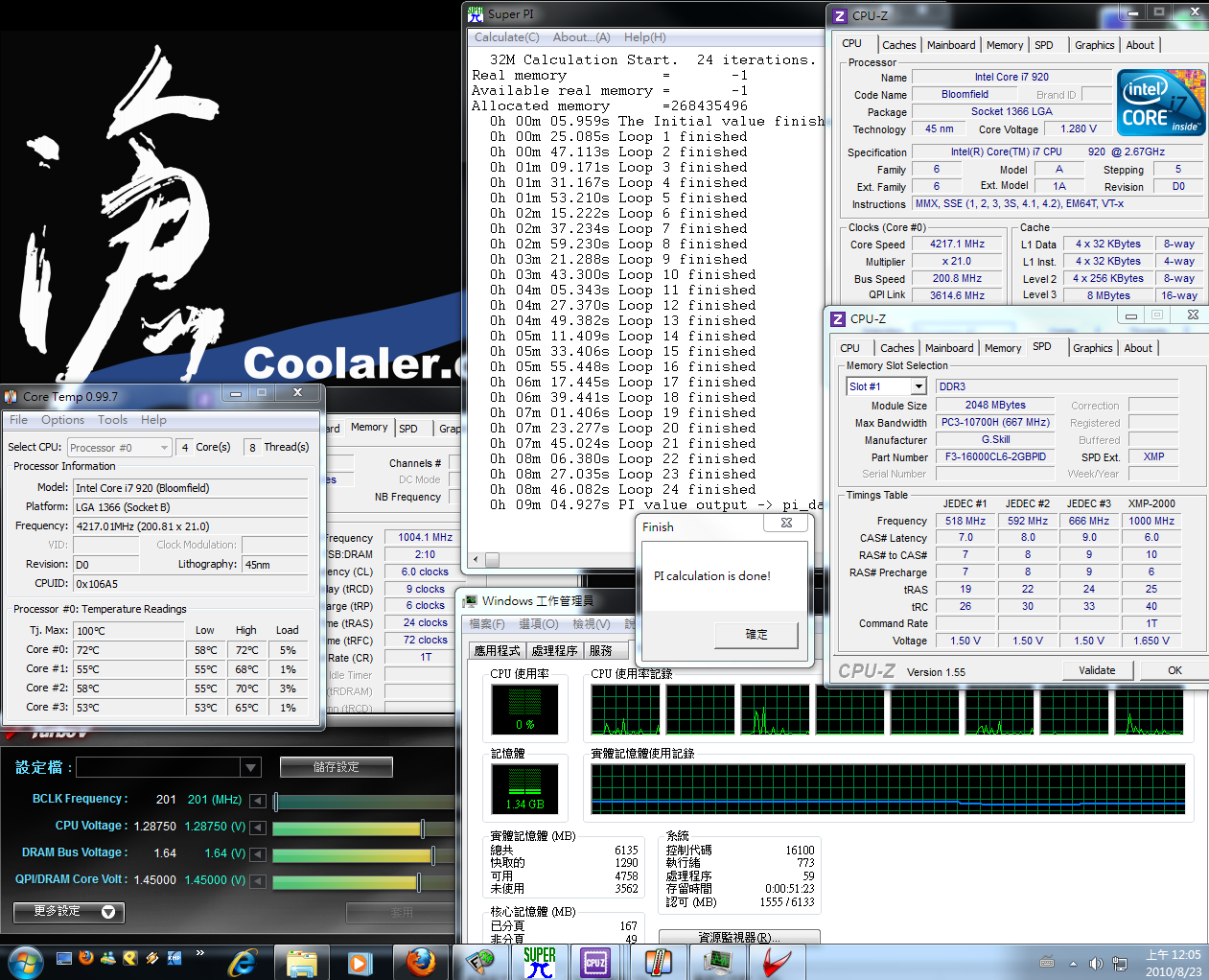Screen dimensions: 1209x980
Task: Click the Intel Core i7 logo in CPU-Z
Action: point(1161,102)
